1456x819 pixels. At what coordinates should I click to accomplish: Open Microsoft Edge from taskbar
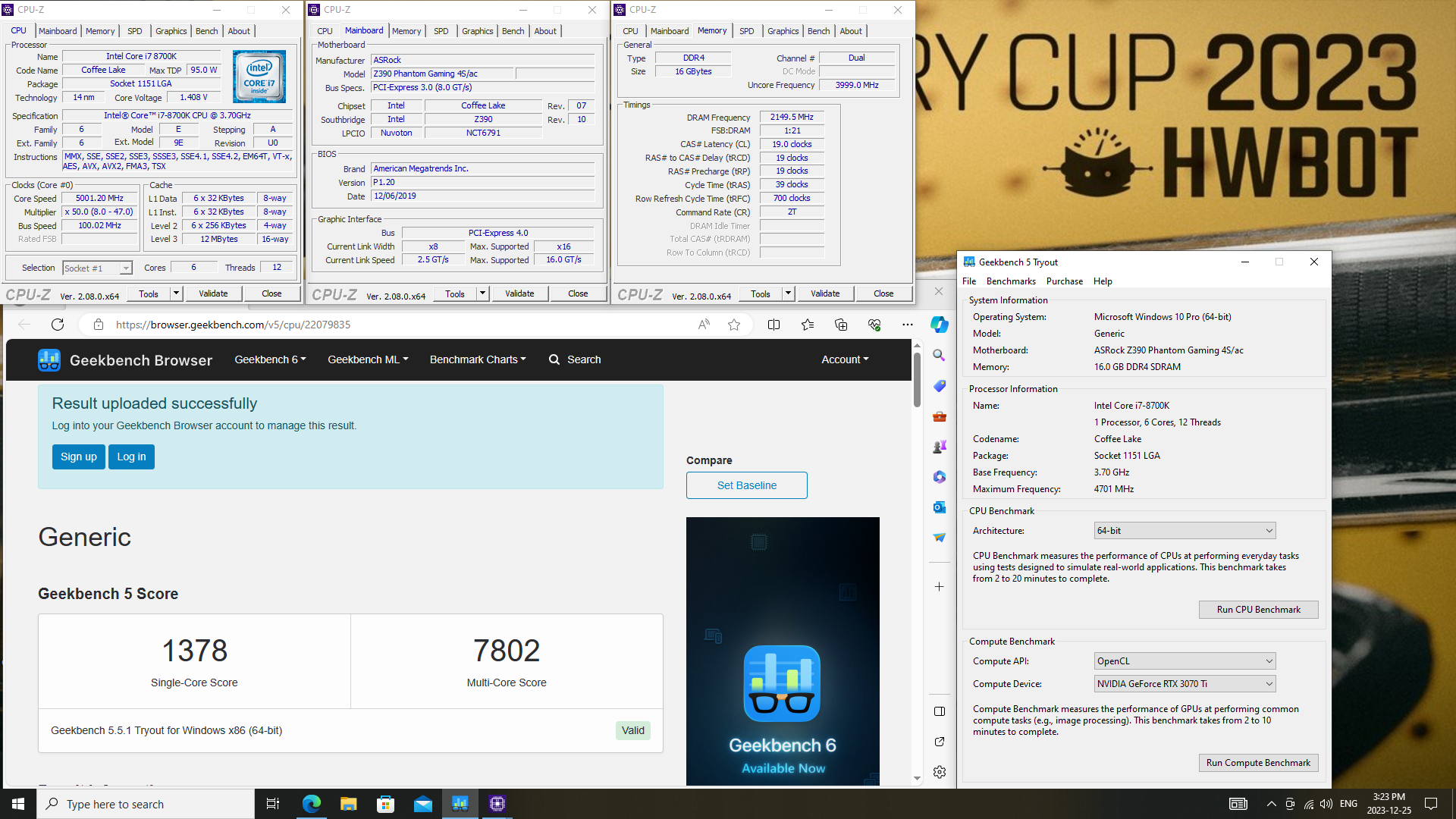click(x=311, y=804)
